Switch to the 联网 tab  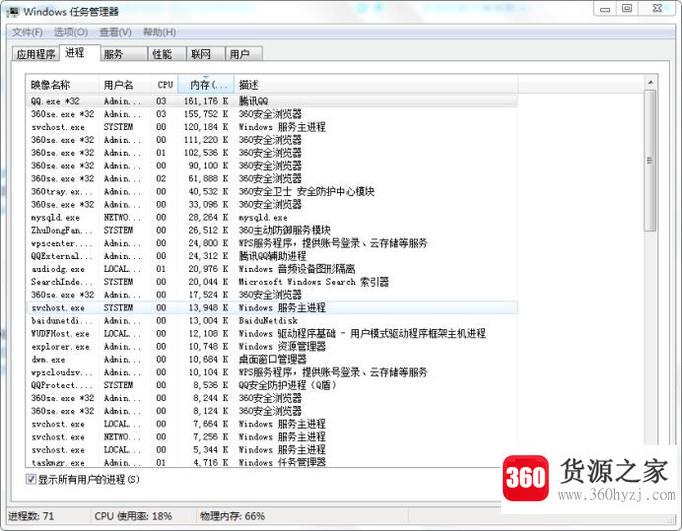206,54
